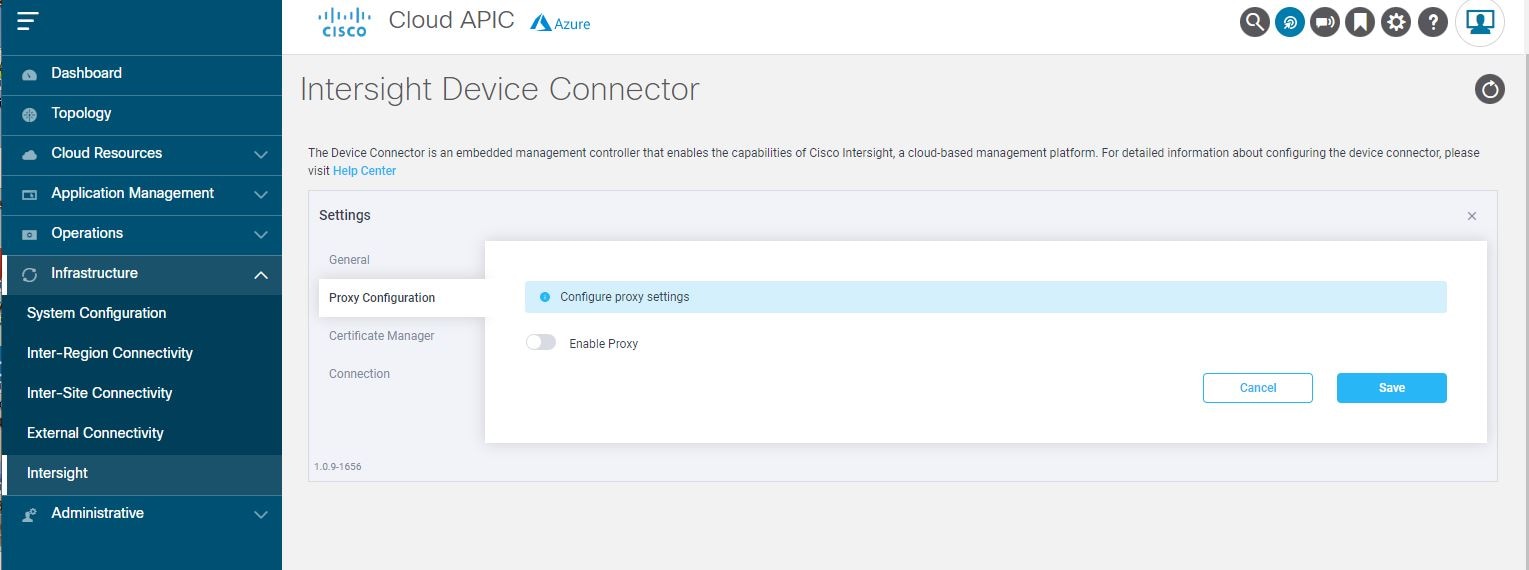1529x570 pixels.
Task: Click the Administrative user-wrench icon
Action: (x=29, y=514)
